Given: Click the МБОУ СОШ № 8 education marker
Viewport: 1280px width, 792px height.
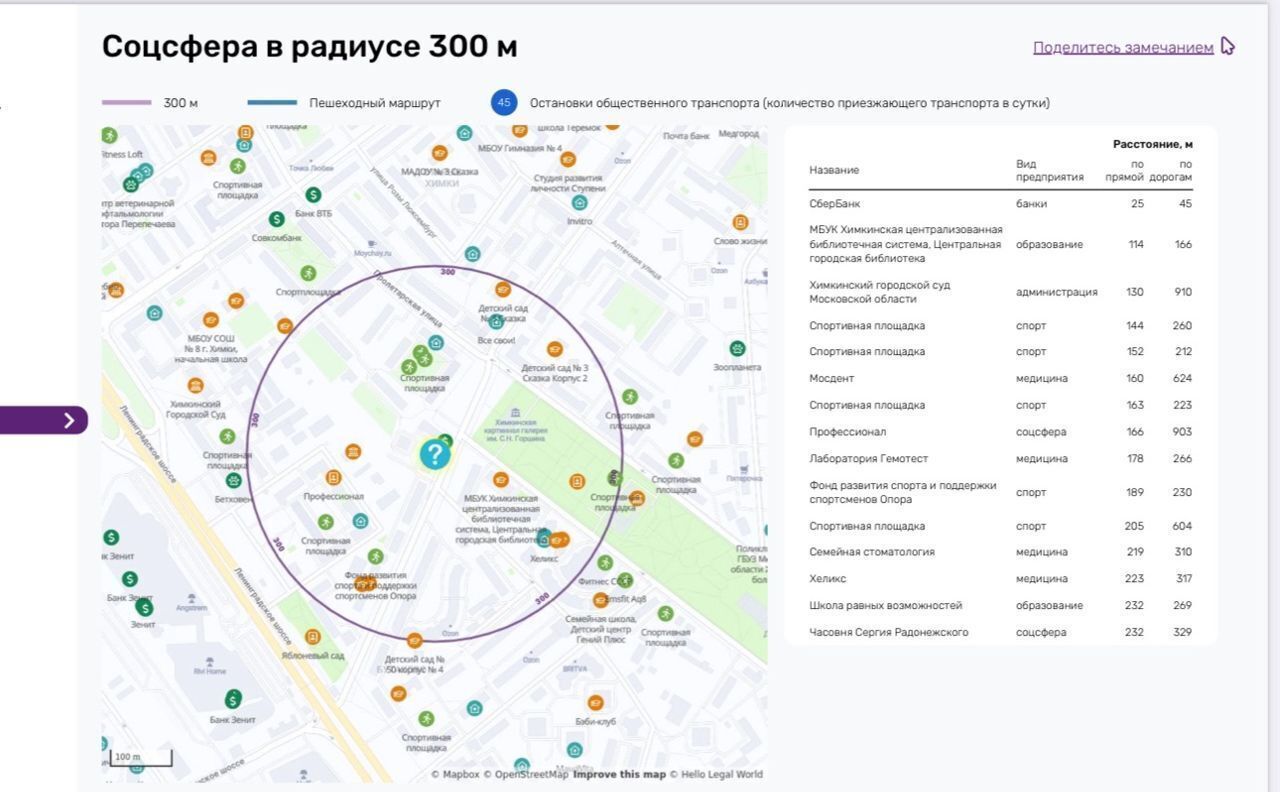Looking at the screenshot, I should (x=210, y=320).
